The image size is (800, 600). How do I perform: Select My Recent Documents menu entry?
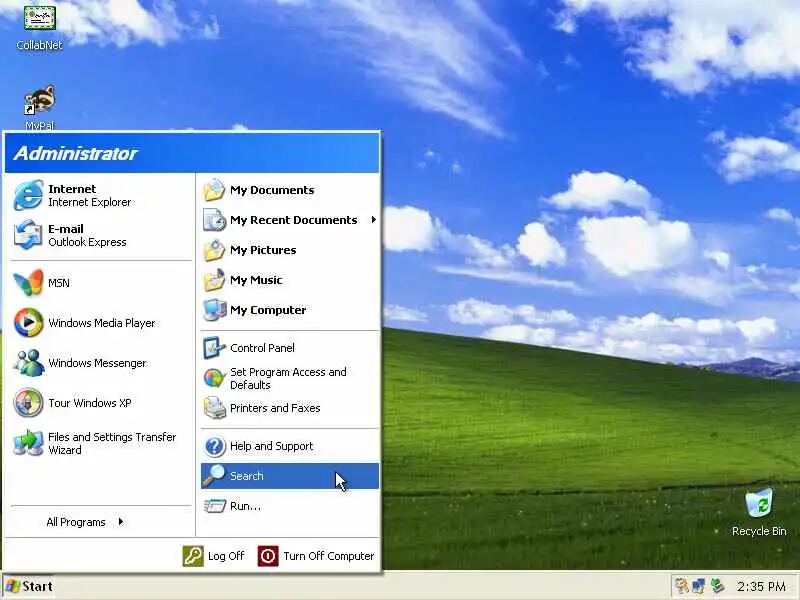pos(290,220)
